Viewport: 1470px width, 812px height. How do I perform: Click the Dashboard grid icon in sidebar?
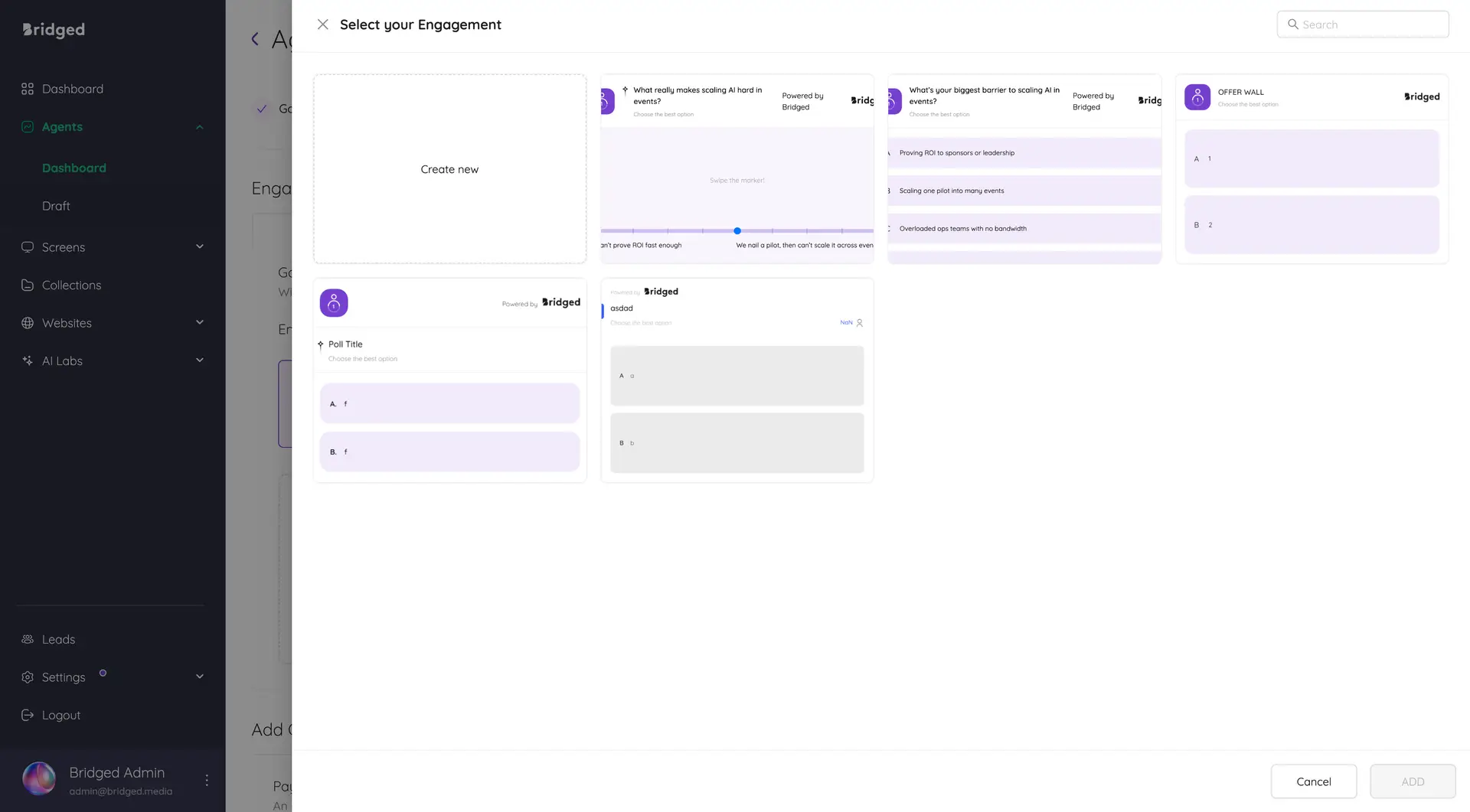(28, 89)
